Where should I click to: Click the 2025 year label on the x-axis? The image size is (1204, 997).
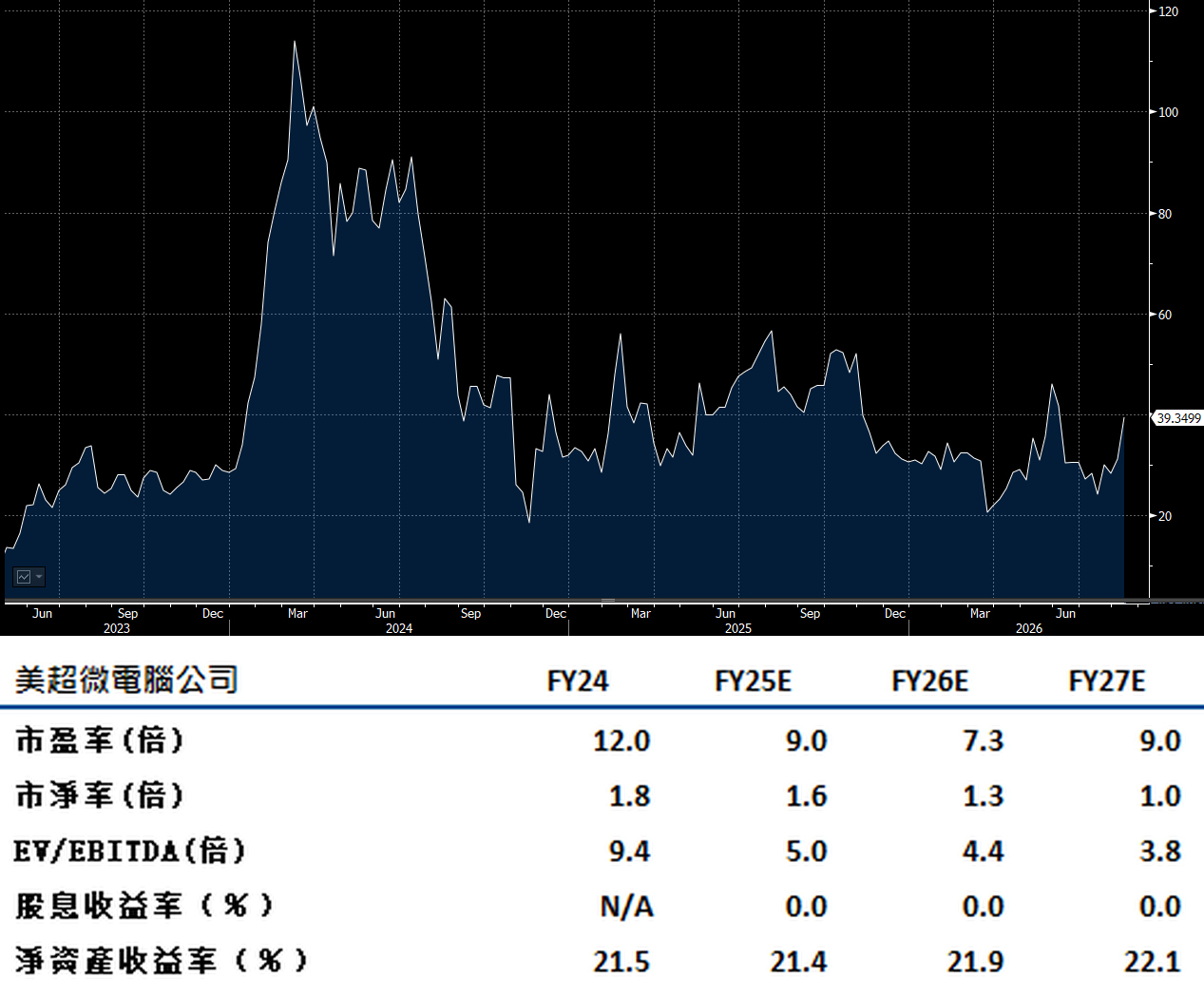point(738,628)
